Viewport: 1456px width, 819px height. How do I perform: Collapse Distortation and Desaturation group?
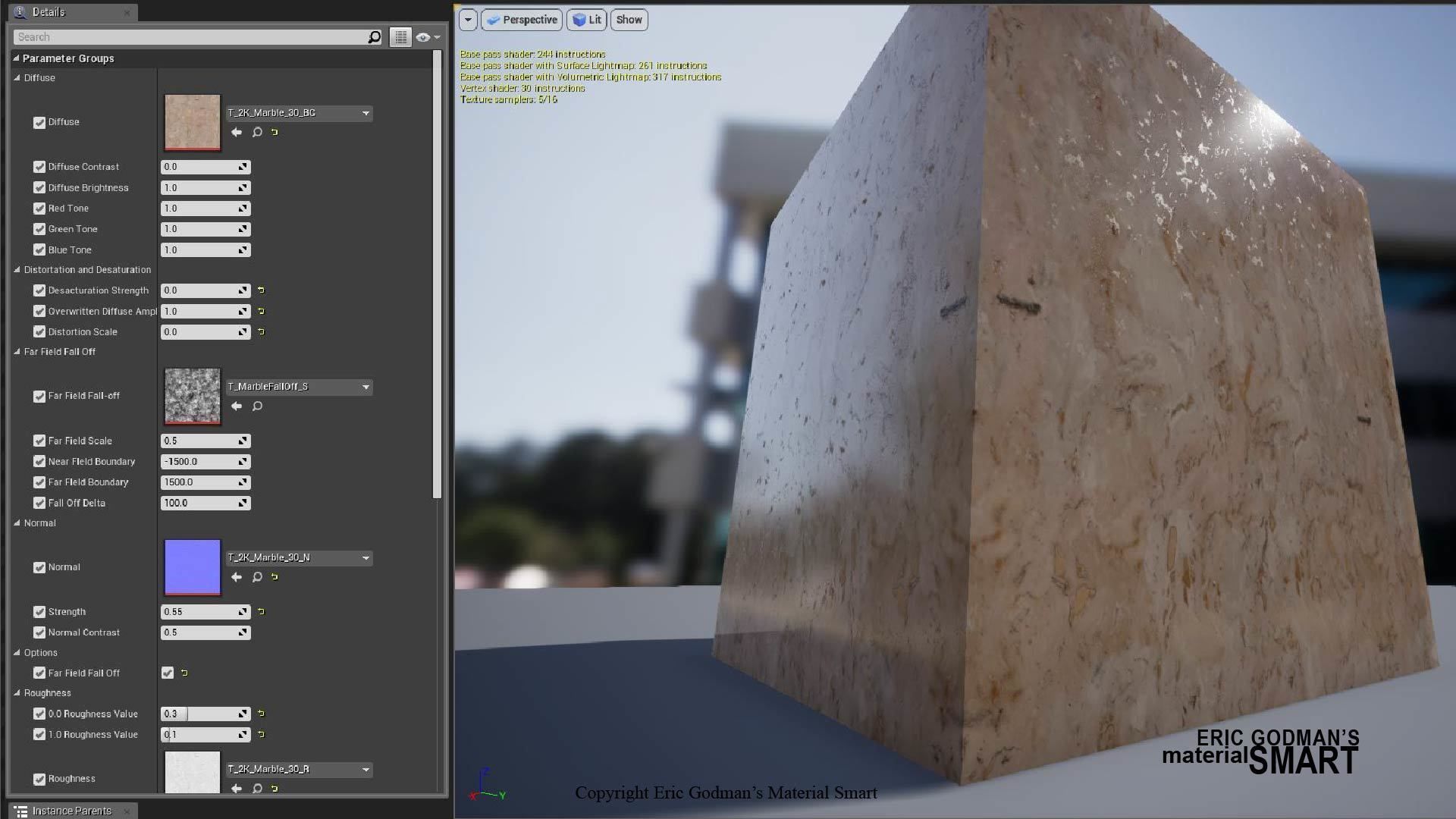point(17,270)
